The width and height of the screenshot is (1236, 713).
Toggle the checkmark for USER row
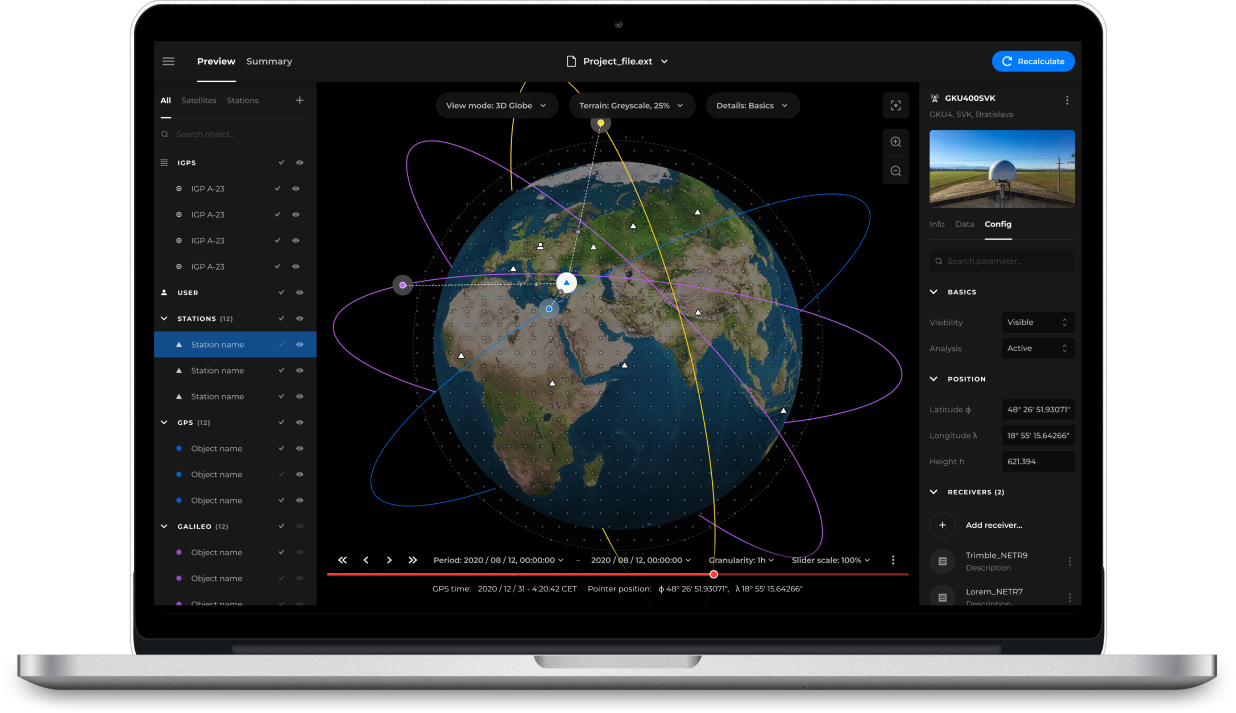point(281,293)
